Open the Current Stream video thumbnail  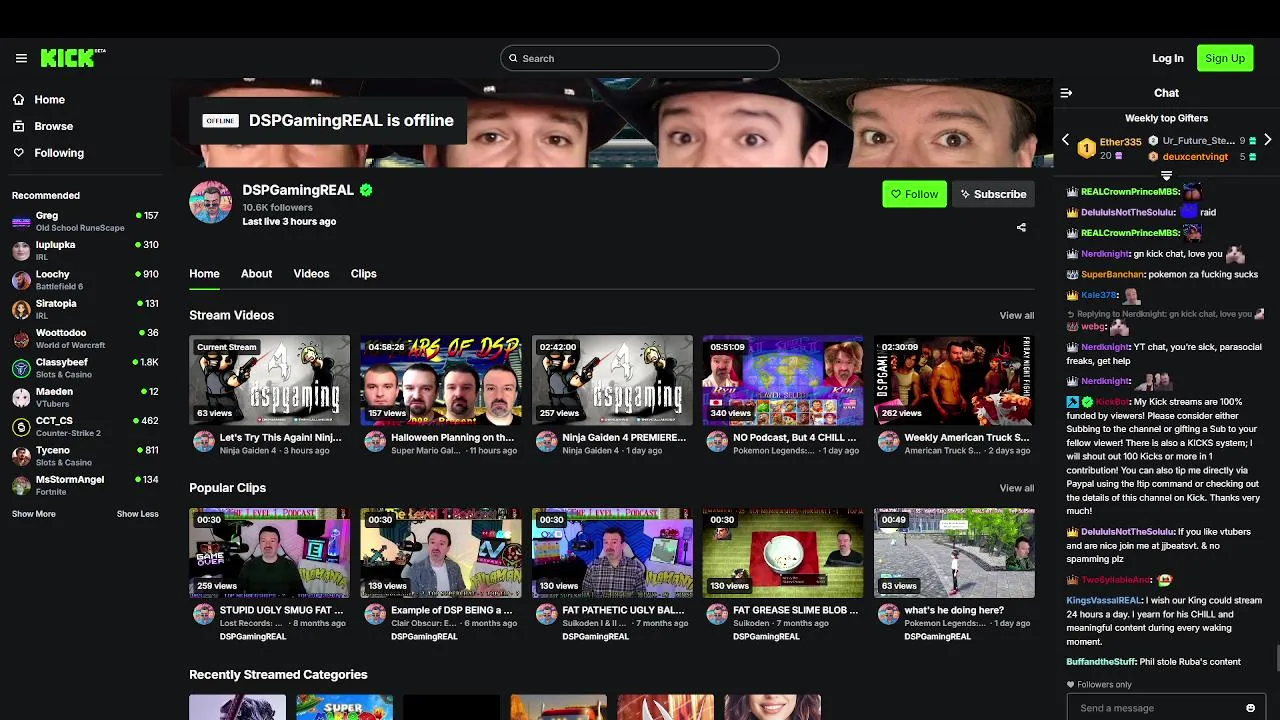pyautogui.click(x=269, y=380)
